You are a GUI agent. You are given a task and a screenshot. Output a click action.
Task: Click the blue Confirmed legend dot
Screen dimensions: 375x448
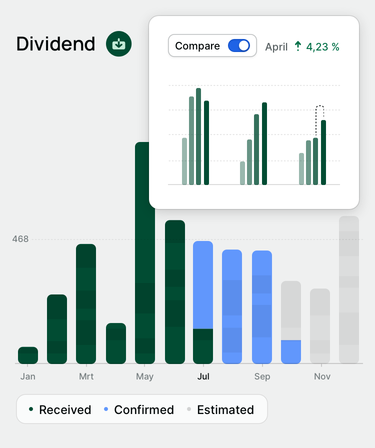(x=106, y=409)
